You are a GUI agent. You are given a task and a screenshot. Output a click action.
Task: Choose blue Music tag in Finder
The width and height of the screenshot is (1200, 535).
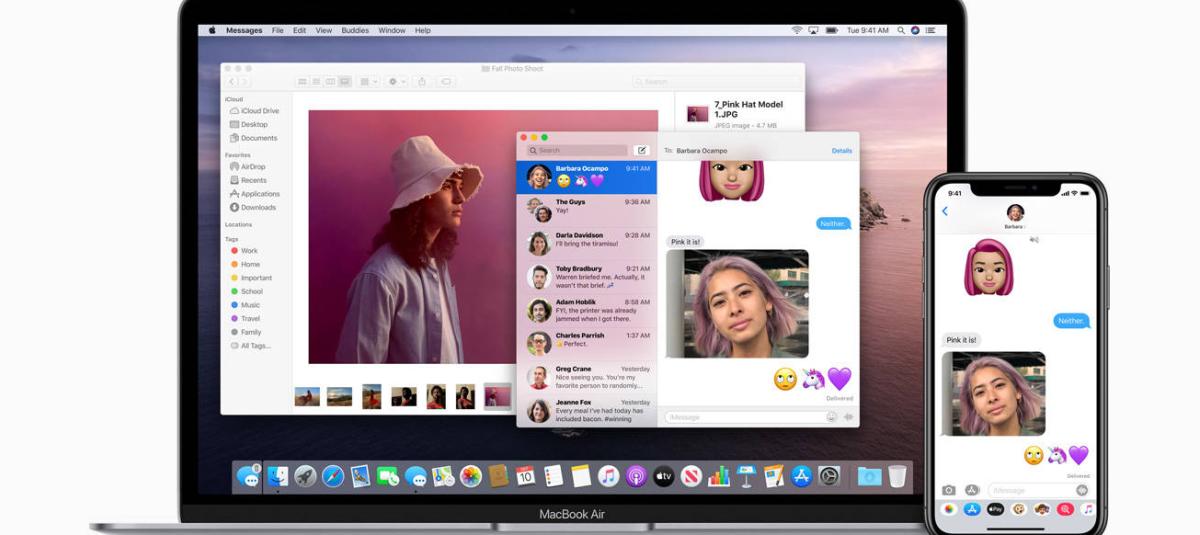tap(245, 305)
